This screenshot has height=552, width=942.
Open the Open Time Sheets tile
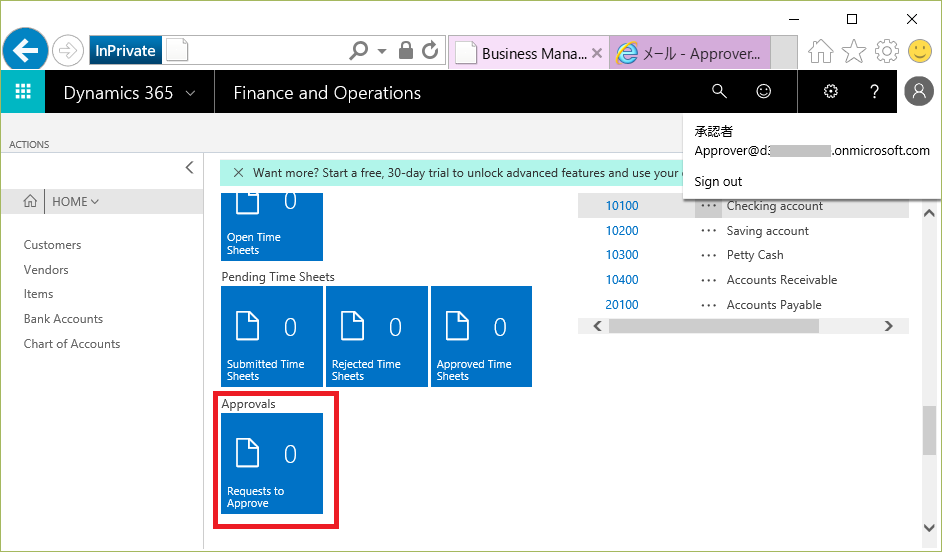point(272,226)
